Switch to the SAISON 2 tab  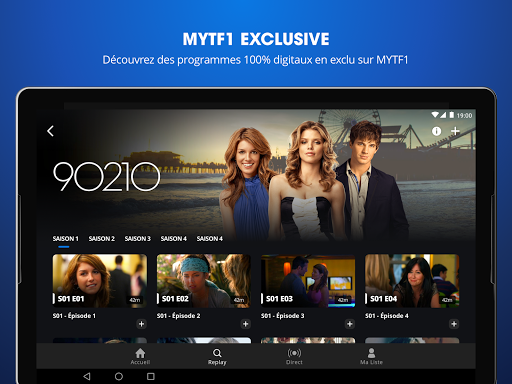tap(102, 239)
